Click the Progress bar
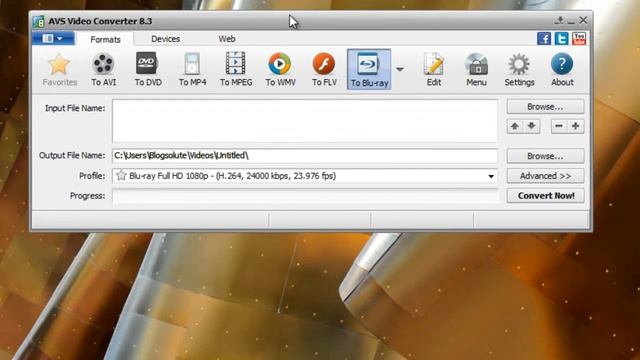The width and height of the screenshot is (640, 360). (x=305, y=196)
